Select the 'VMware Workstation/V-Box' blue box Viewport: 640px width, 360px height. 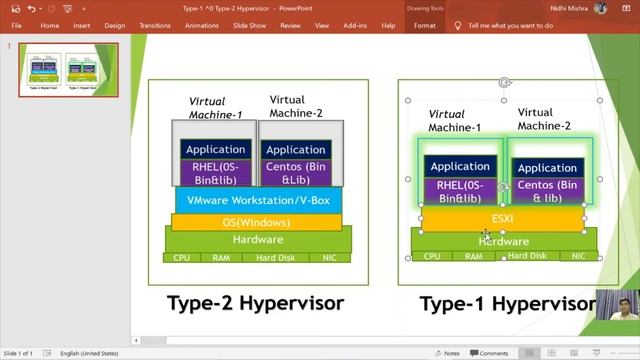pyautogui.click(x=258, y=200)
